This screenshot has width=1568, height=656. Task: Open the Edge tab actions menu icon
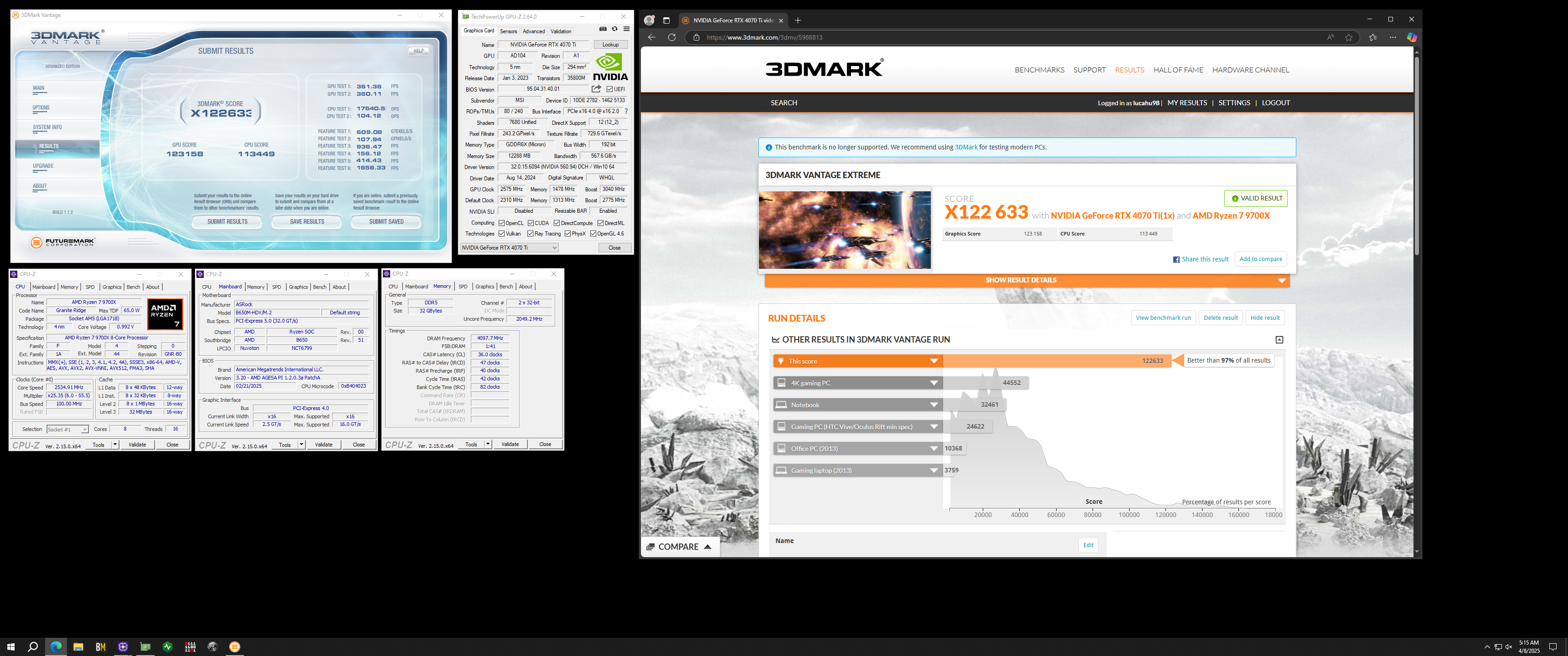point(666,20)
